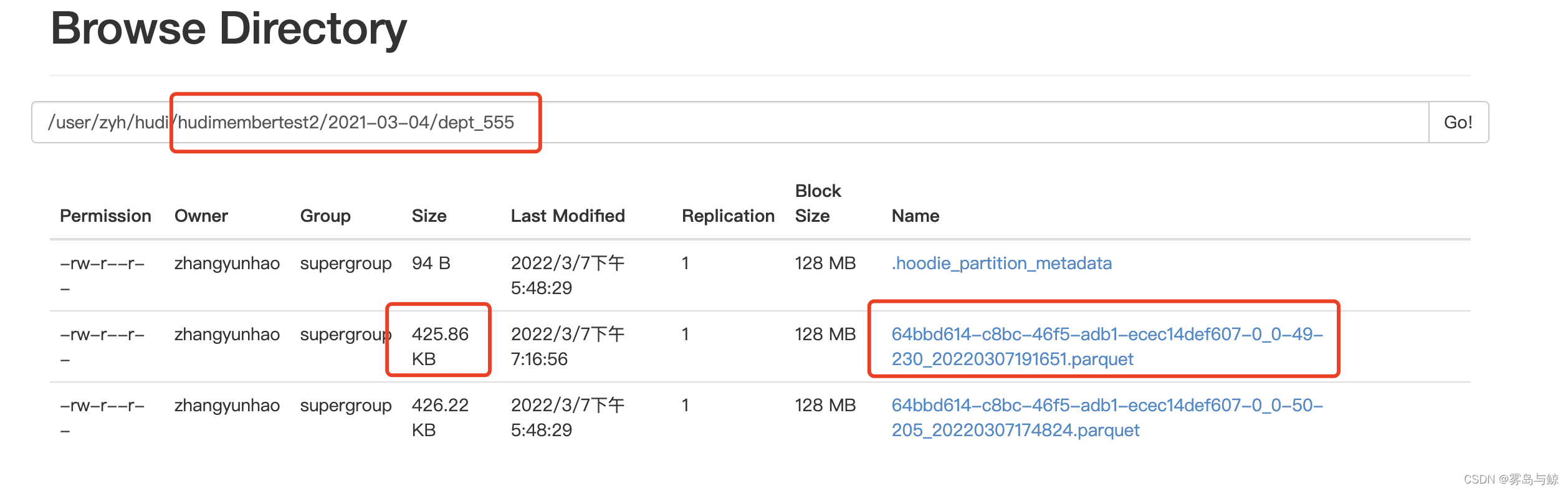The width and height of the screenshot is (1568, 491).
Task: Click the Name column header
Action: pyautogui.click(x=915, y=216)
